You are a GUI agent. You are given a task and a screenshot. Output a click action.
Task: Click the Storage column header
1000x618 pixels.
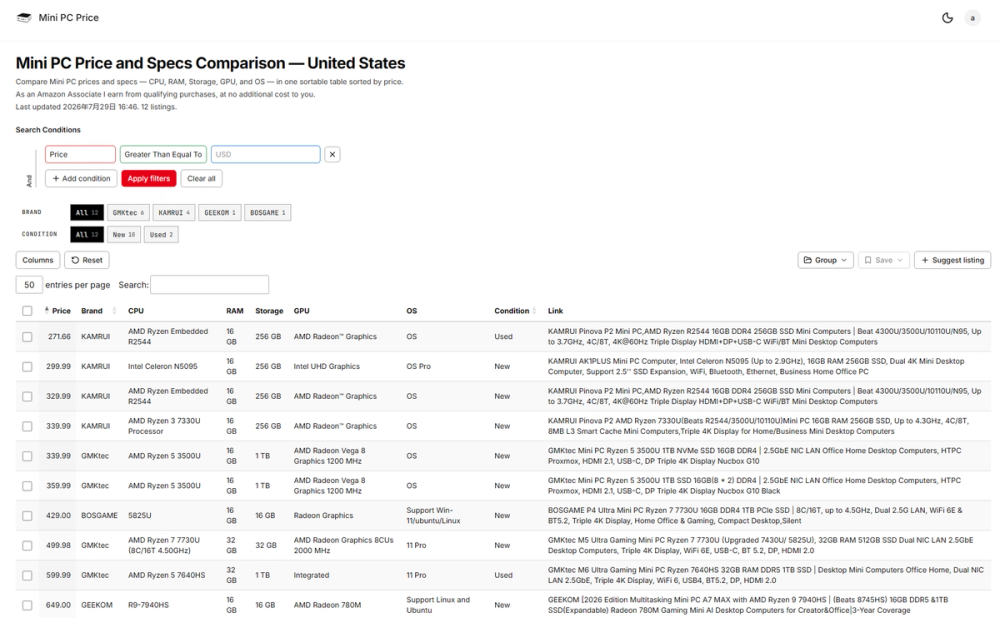[x=269, y=311]
